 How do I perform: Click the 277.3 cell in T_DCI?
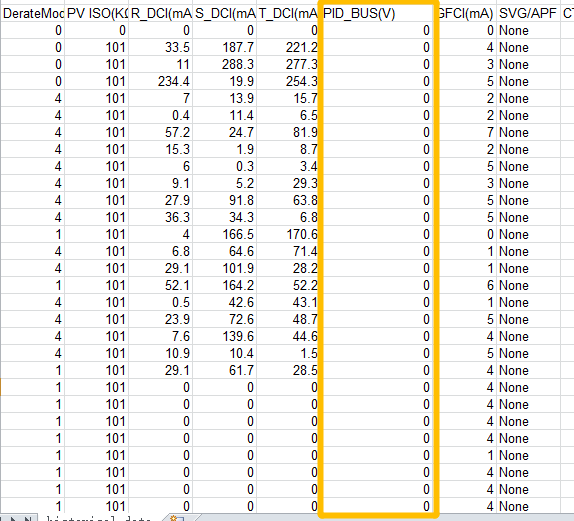click(x=288, y=64)
